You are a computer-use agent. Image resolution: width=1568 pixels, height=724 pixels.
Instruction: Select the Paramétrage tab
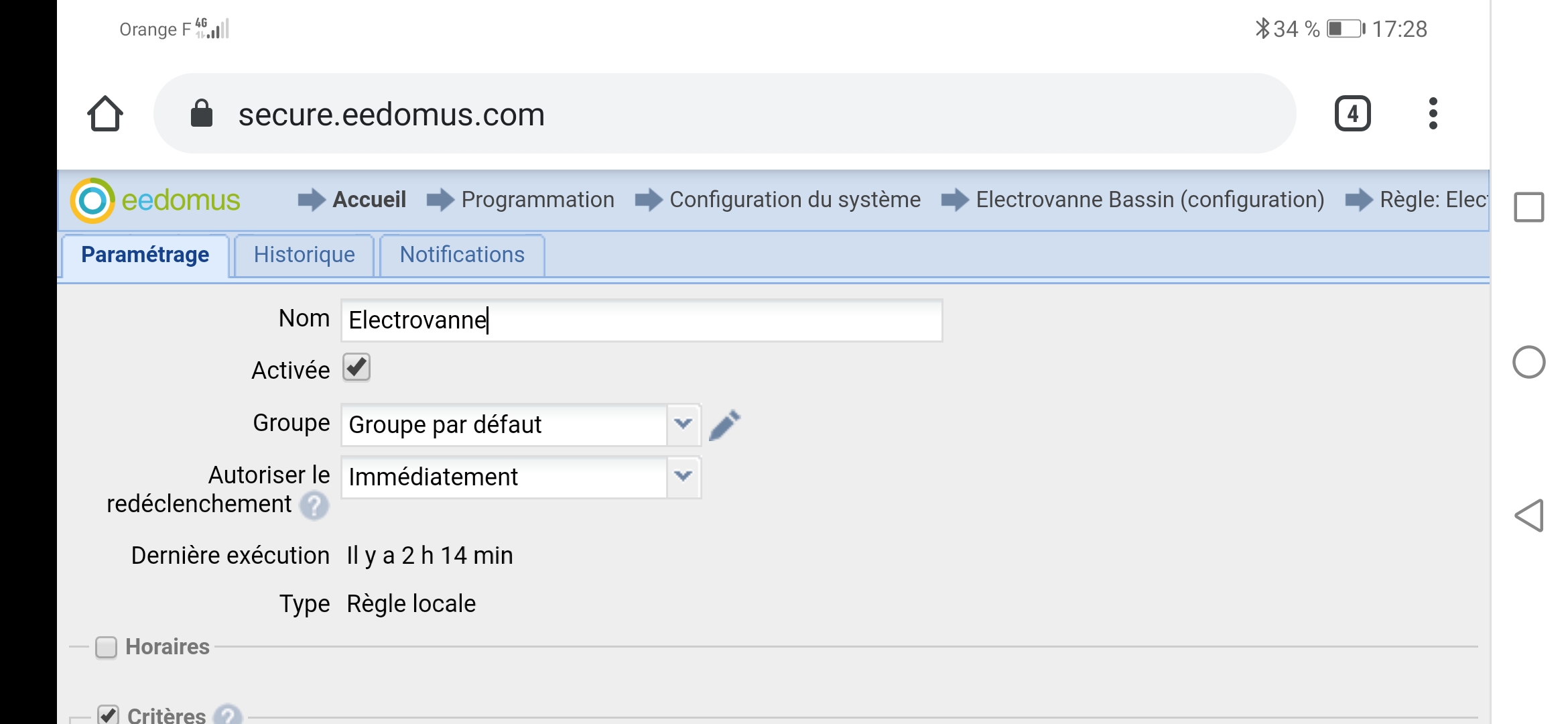tap(145, 255)
